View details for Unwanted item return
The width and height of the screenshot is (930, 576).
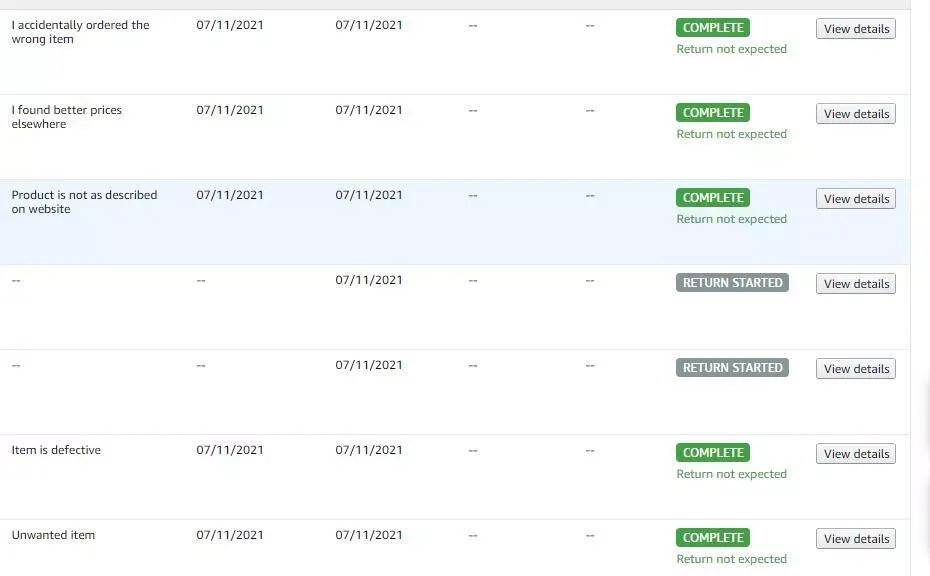click(856, 539)
